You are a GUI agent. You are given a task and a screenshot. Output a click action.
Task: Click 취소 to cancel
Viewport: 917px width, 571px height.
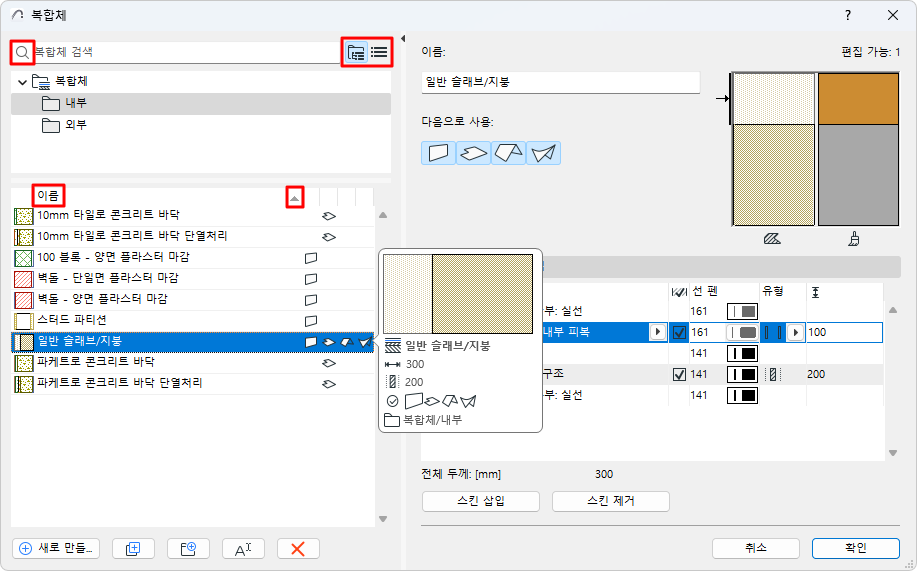(x=756, y=548)
